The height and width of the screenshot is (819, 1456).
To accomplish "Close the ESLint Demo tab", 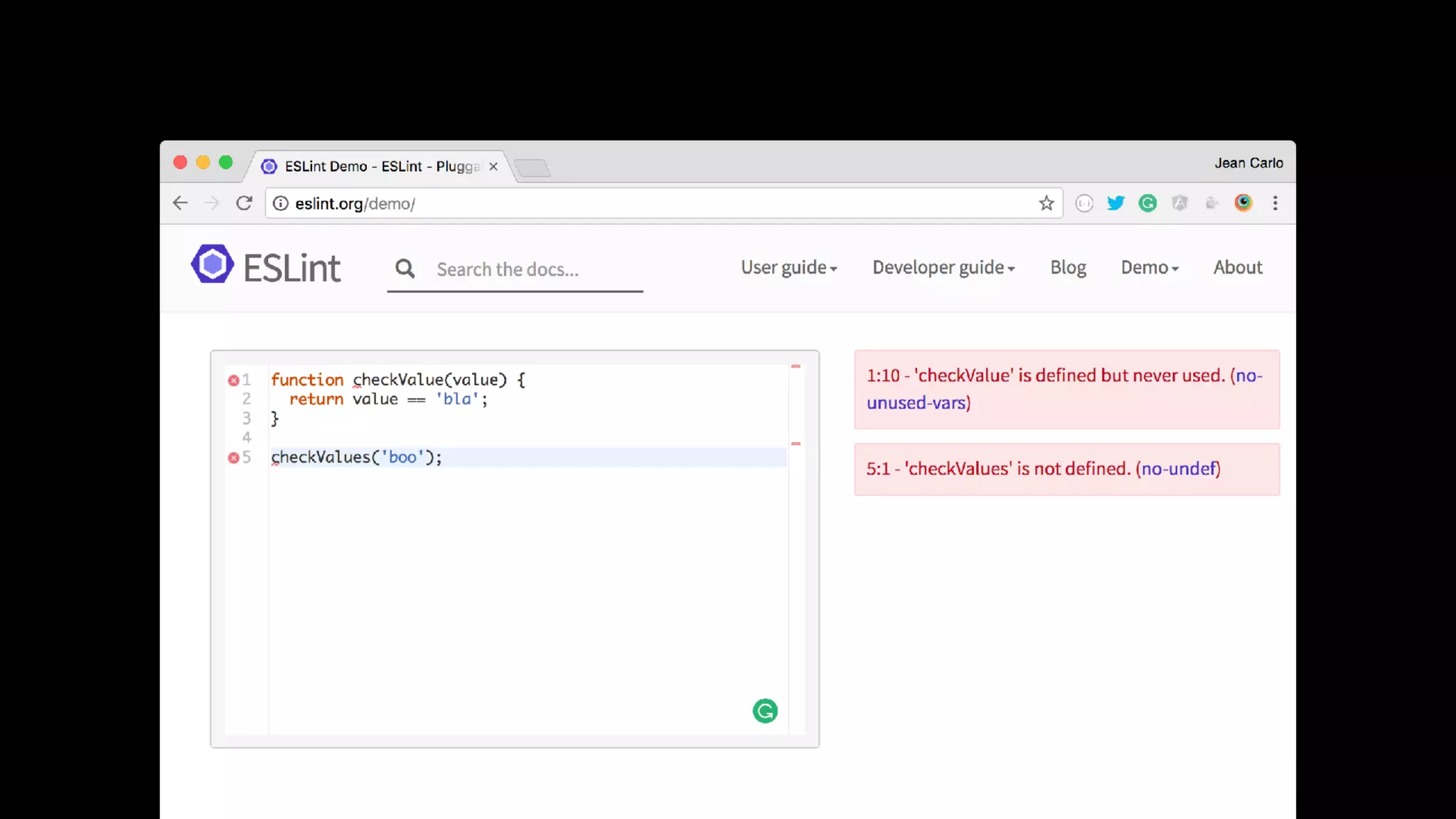I will [x=493, y=166].
